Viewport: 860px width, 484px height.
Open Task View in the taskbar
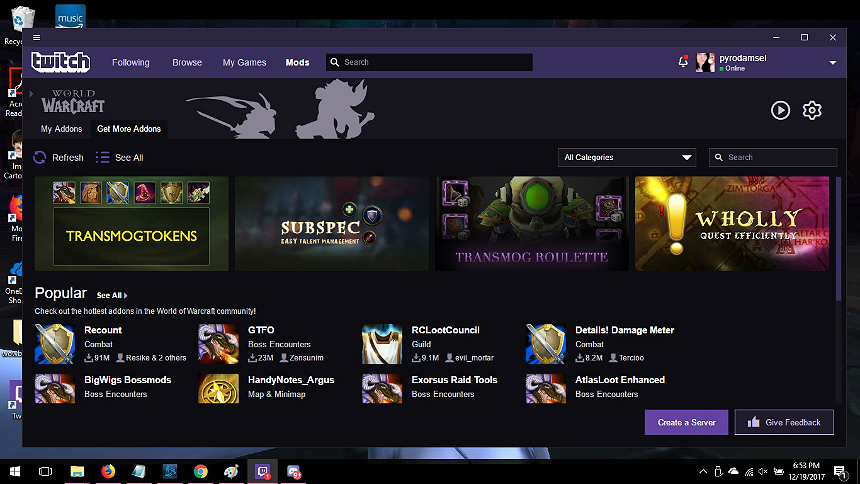click(46, 471)
